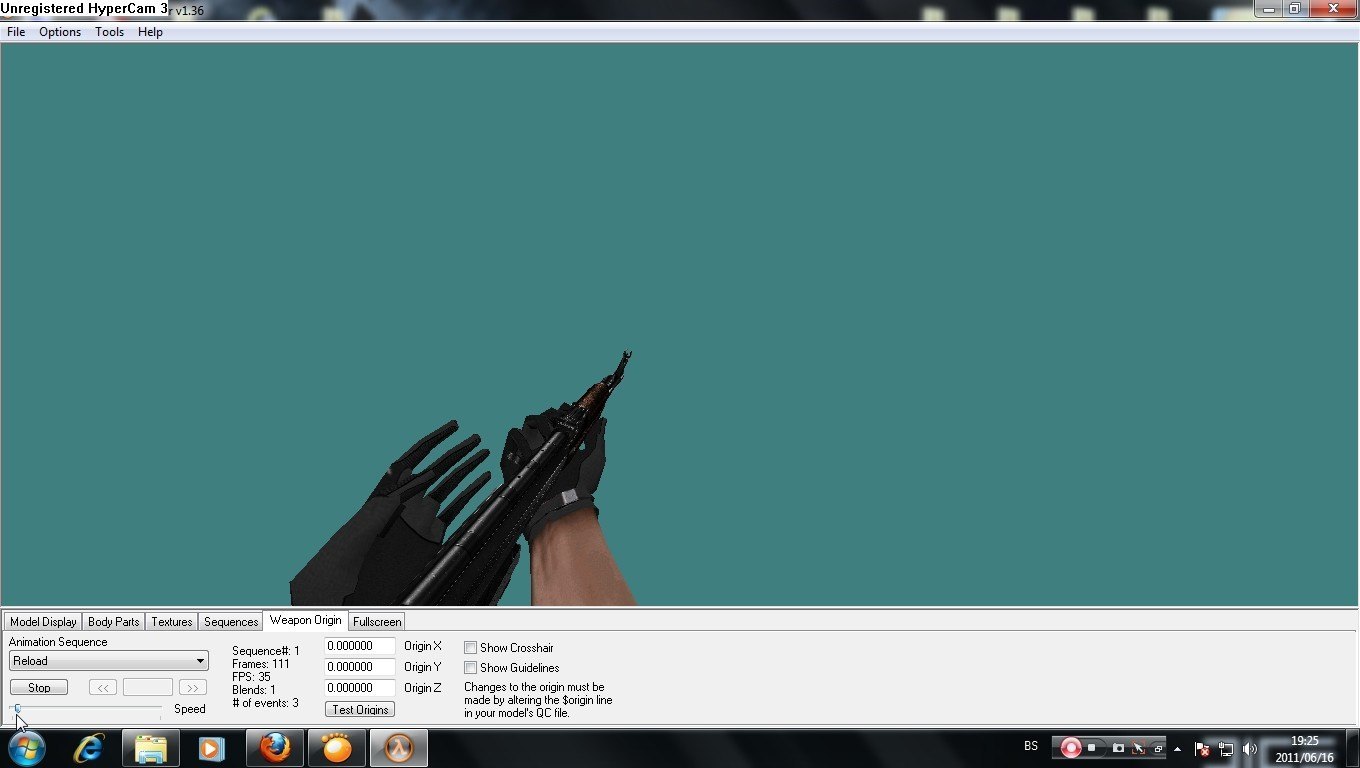Open Windows Media Player from taskbar

212,748
